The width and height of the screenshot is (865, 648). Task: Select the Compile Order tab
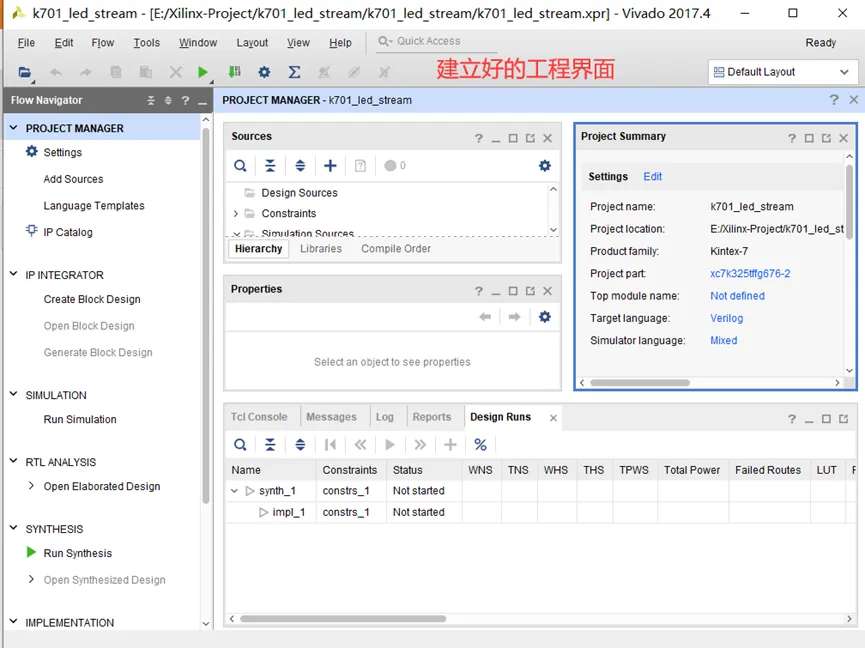pyautogui.click(x=396, y=249)
